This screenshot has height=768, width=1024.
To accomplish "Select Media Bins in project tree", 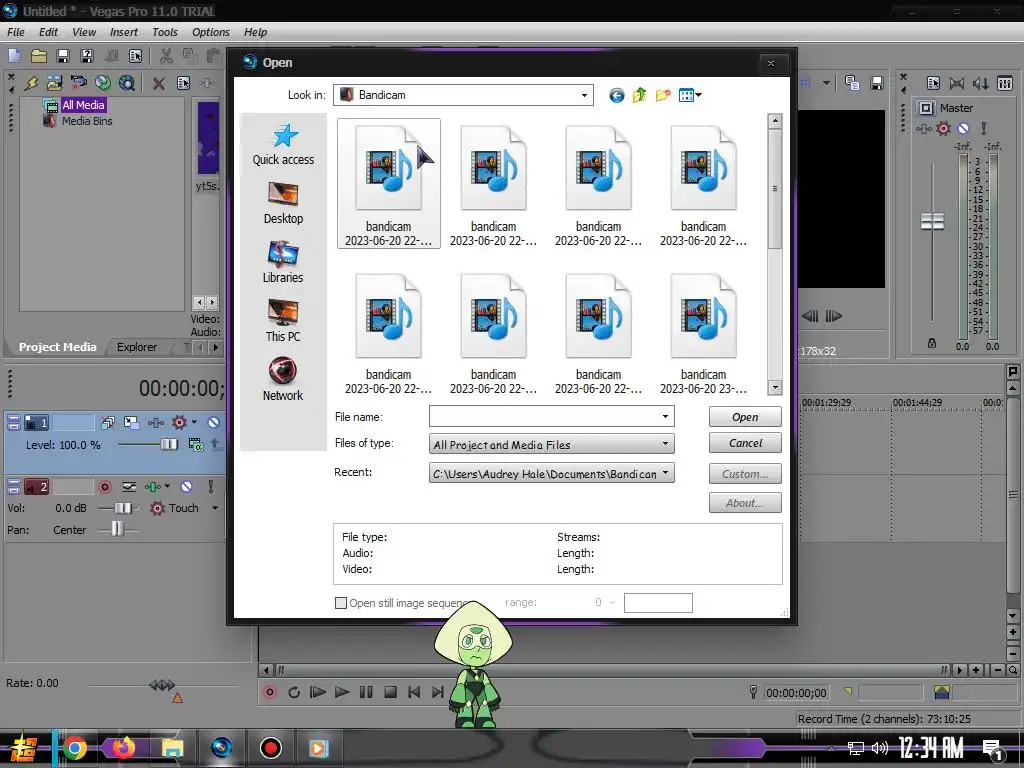I will pyautogui.click(x=87, y=121).
